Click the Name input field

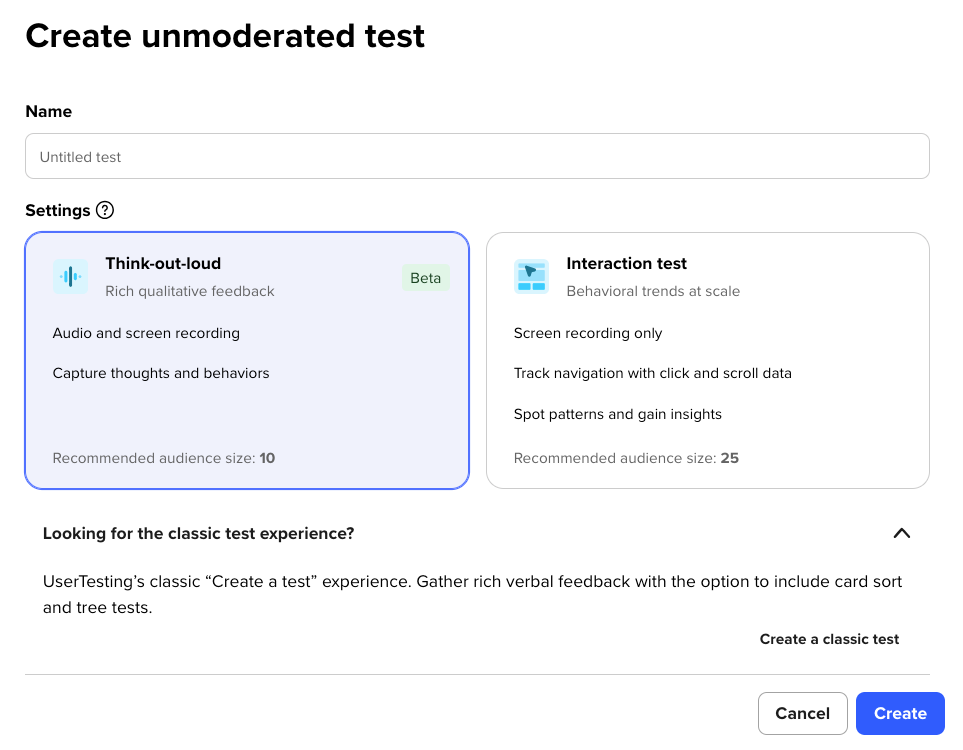(477, 157)
